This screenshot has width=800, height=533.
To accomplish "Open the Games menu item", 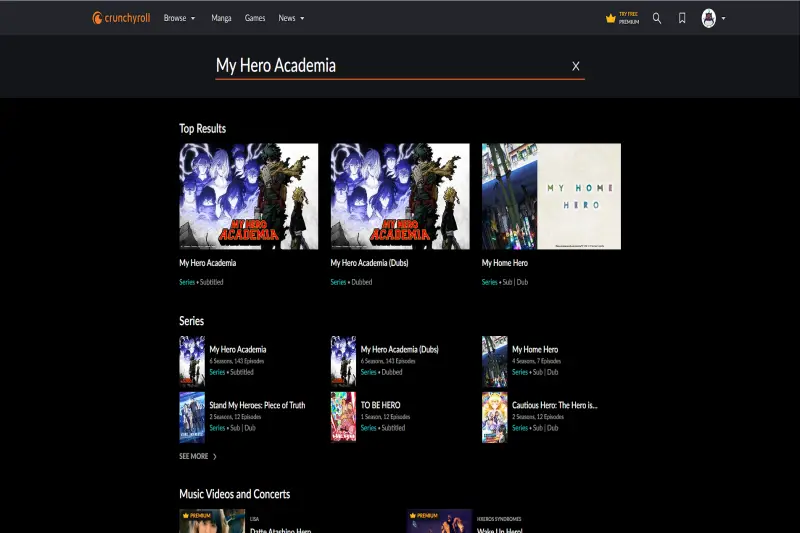I will (x=255, y=18).
